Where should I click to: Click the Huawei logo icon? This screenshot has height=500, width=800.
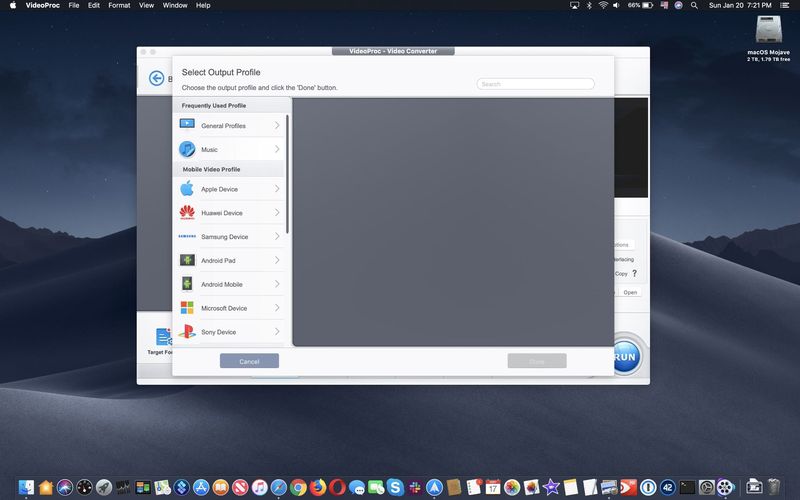[x=187, y=212]
